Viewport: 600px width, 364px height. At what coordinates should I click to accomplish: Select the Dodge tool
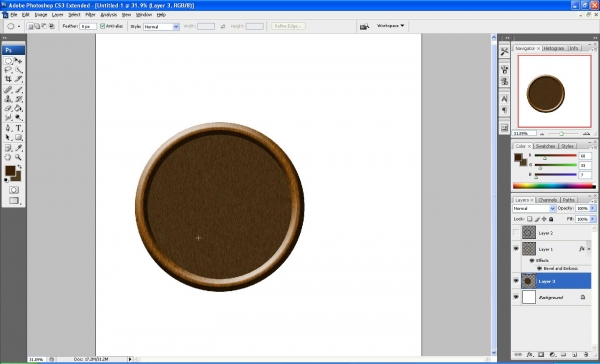click(18, 117)
